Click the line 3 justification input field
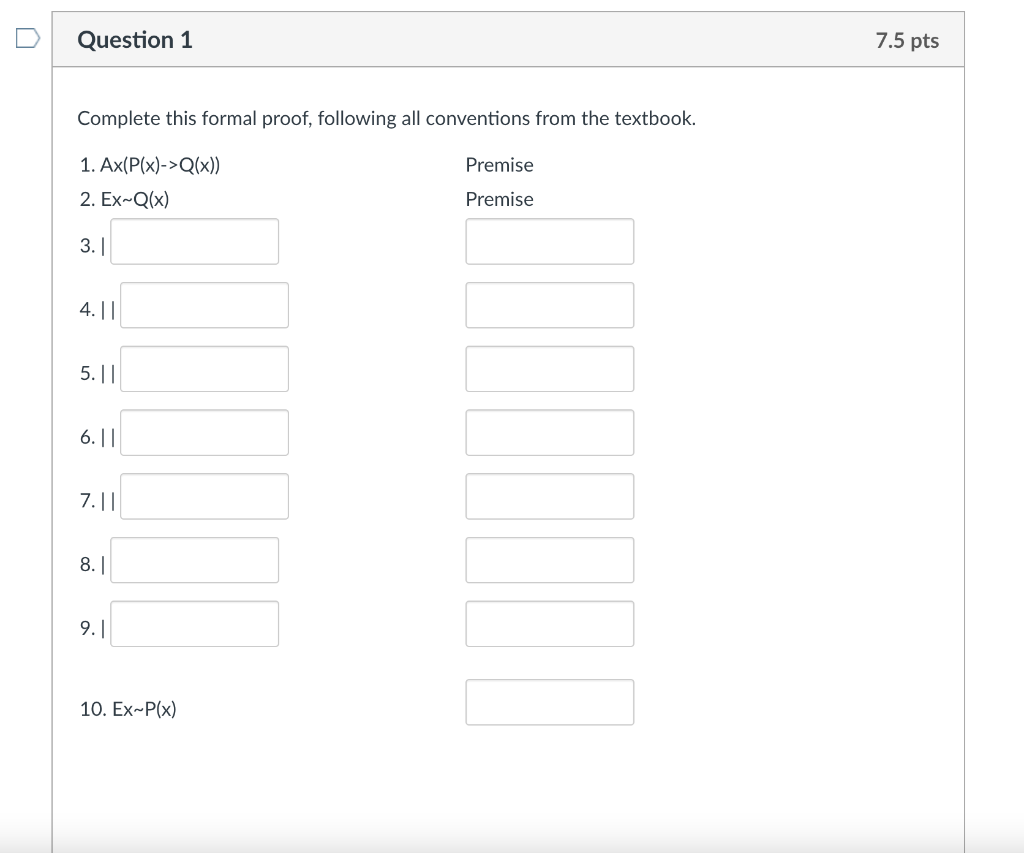 [549, 242]
